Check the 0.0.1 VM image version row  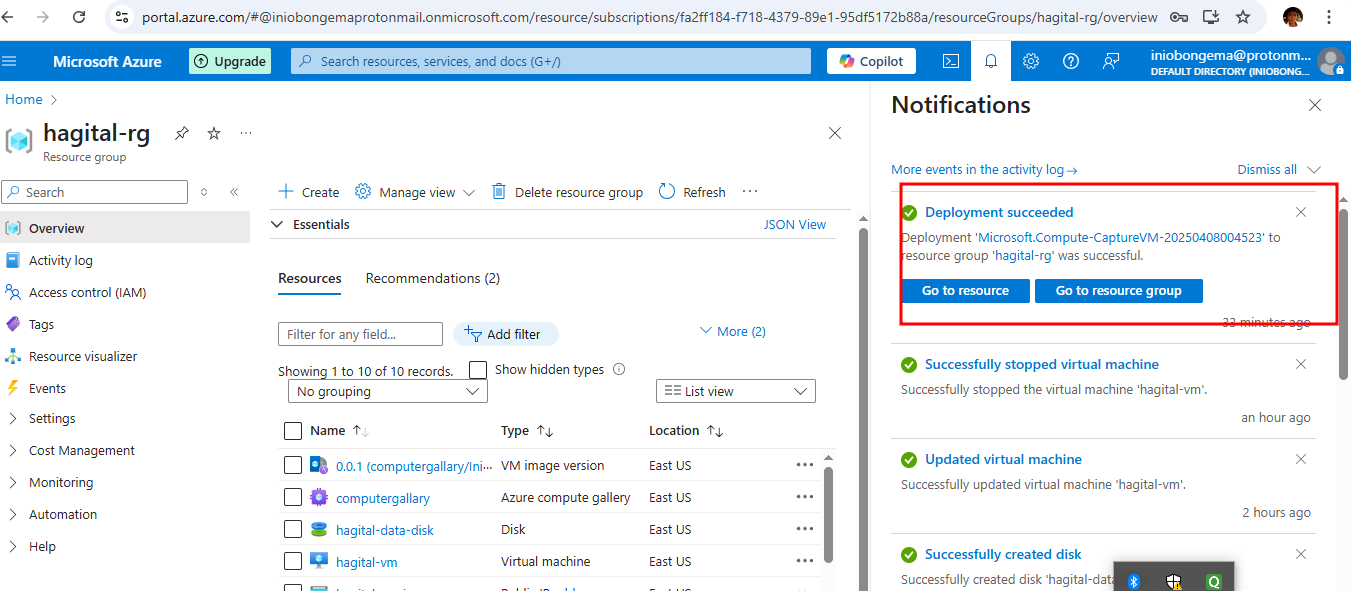tap(293, 465)
